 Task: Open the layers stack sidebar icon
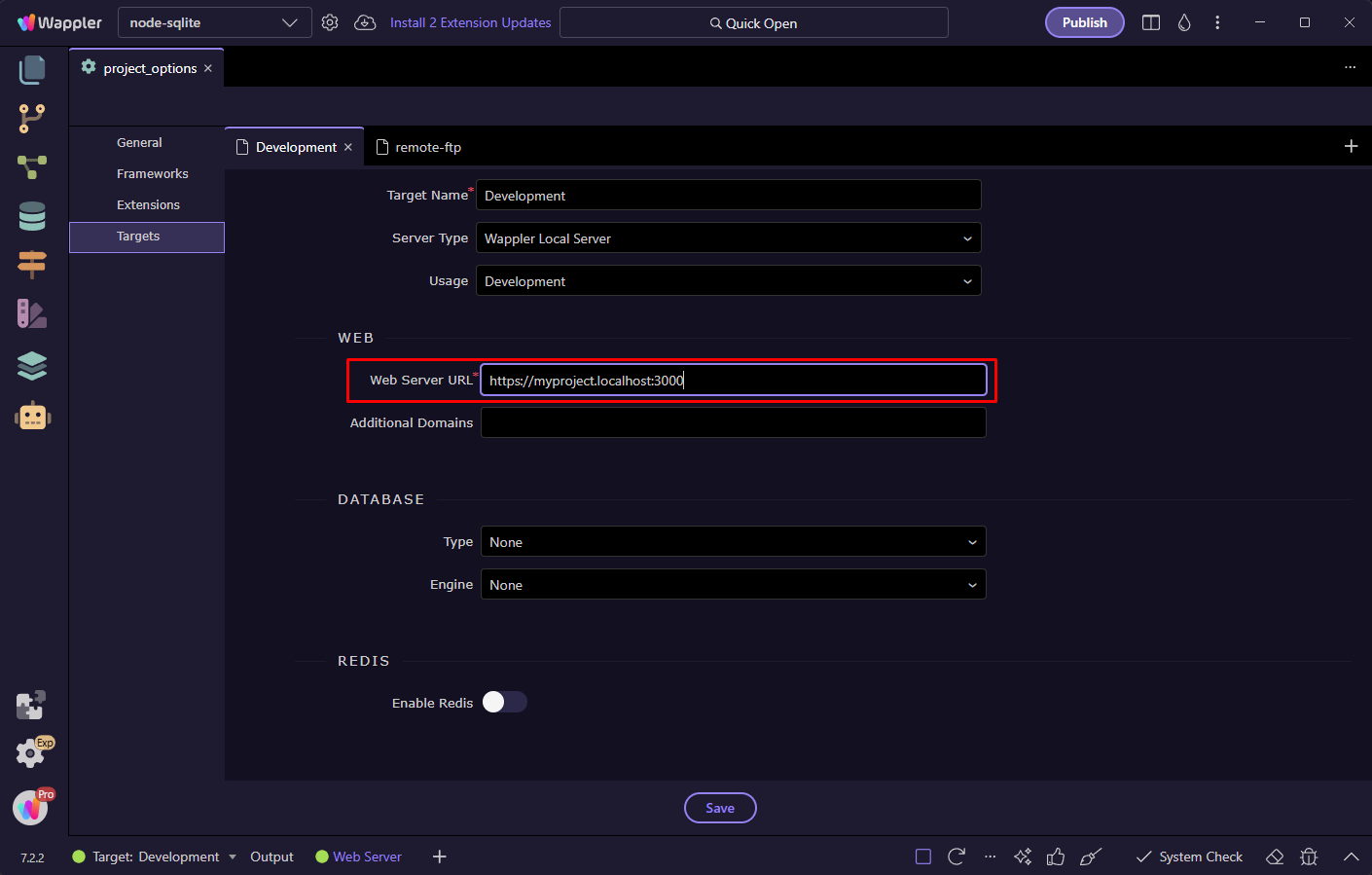[32, 366]
